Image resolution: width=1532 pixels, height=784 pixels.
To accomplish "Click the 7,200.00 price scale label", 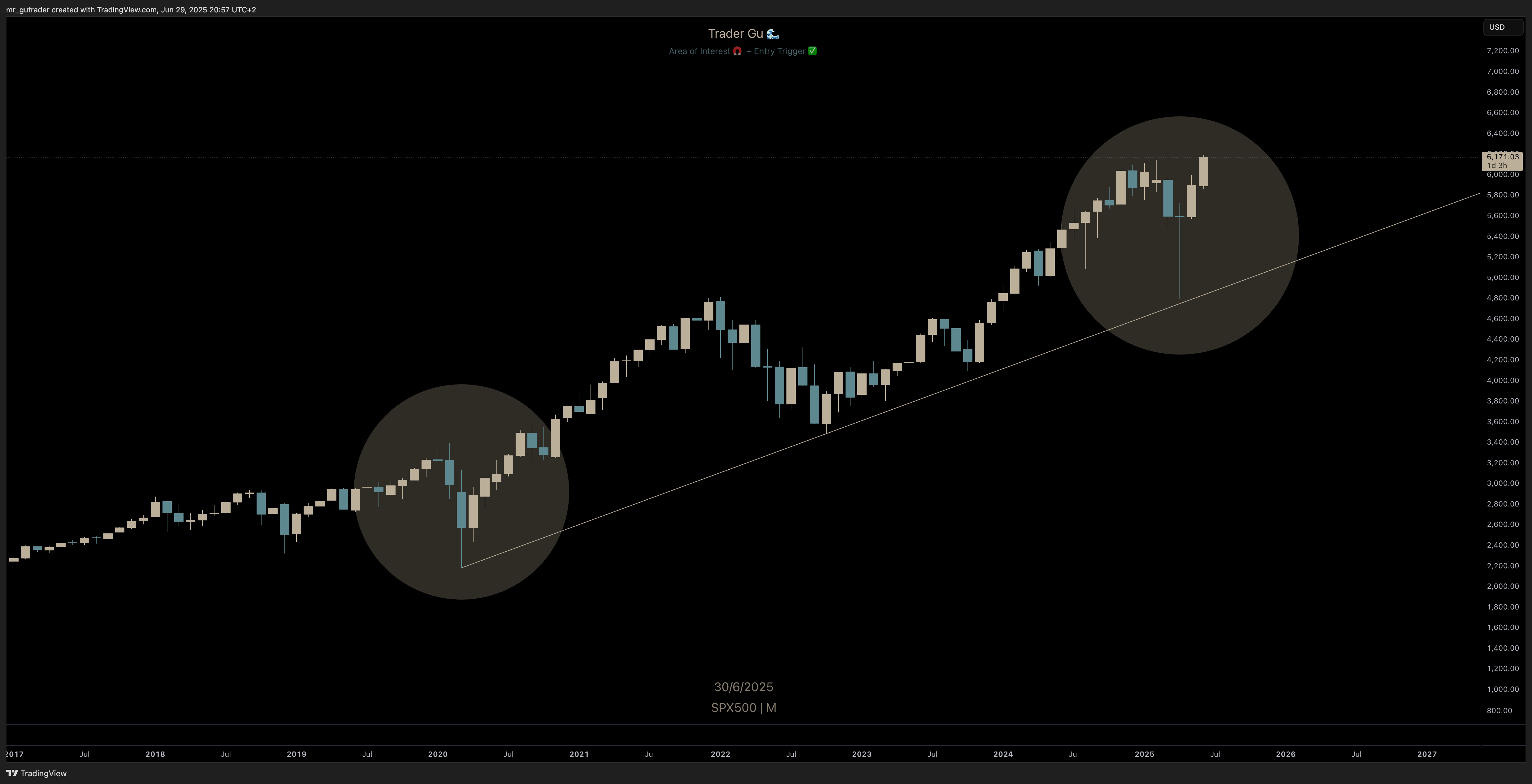I will tap(1502, 50).
